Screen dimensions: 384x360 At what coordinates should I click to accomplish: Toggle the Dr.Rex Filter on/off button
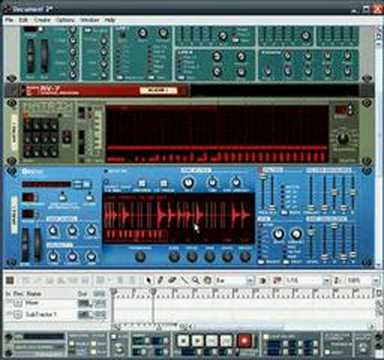tap(260, 171)
